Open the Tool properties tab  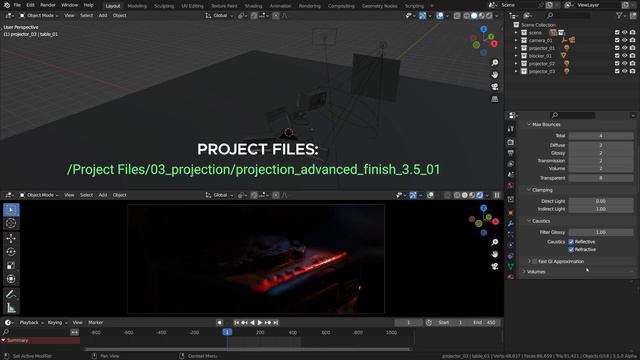coord(511,129)
